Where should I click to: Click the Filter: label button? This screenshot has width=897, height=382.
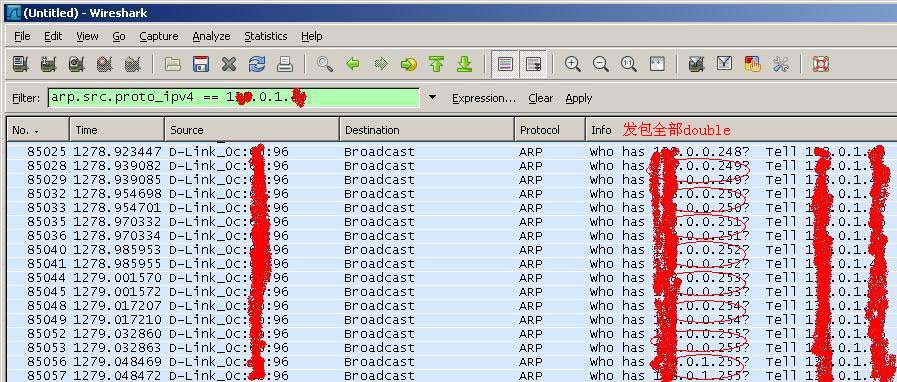(26, 98)
